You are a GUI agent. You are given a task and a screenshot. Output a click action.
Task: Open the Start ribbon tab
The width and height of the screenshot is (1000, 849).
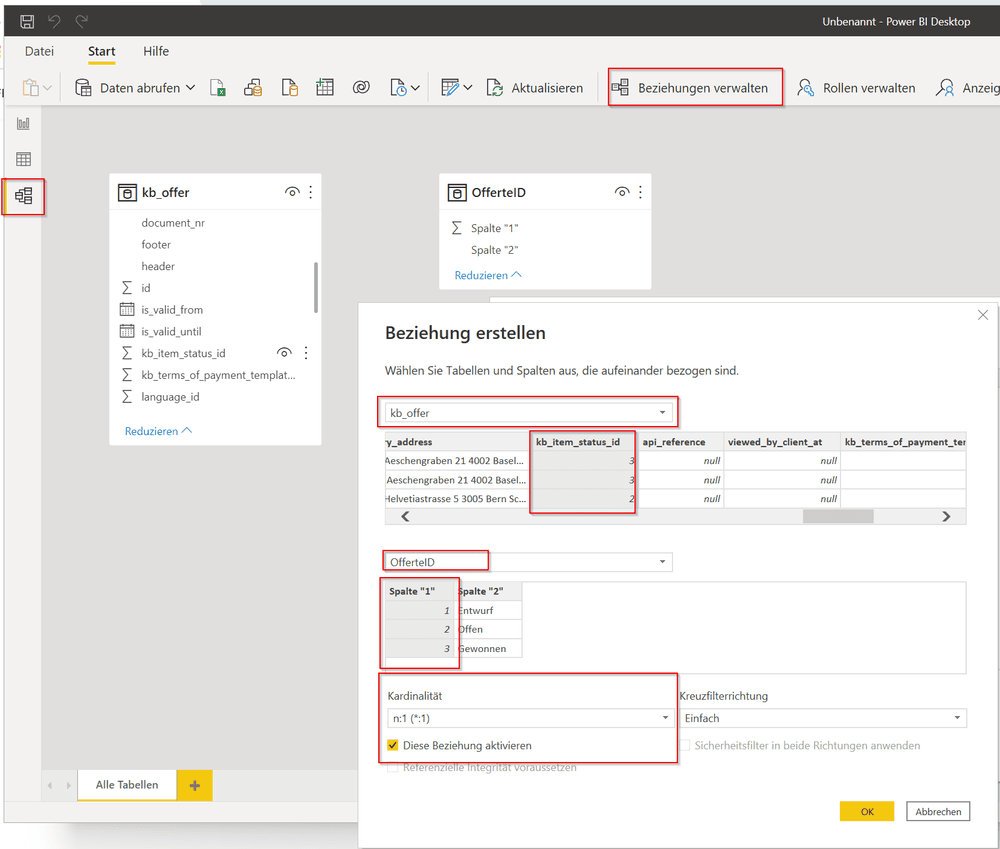(101, 51)
